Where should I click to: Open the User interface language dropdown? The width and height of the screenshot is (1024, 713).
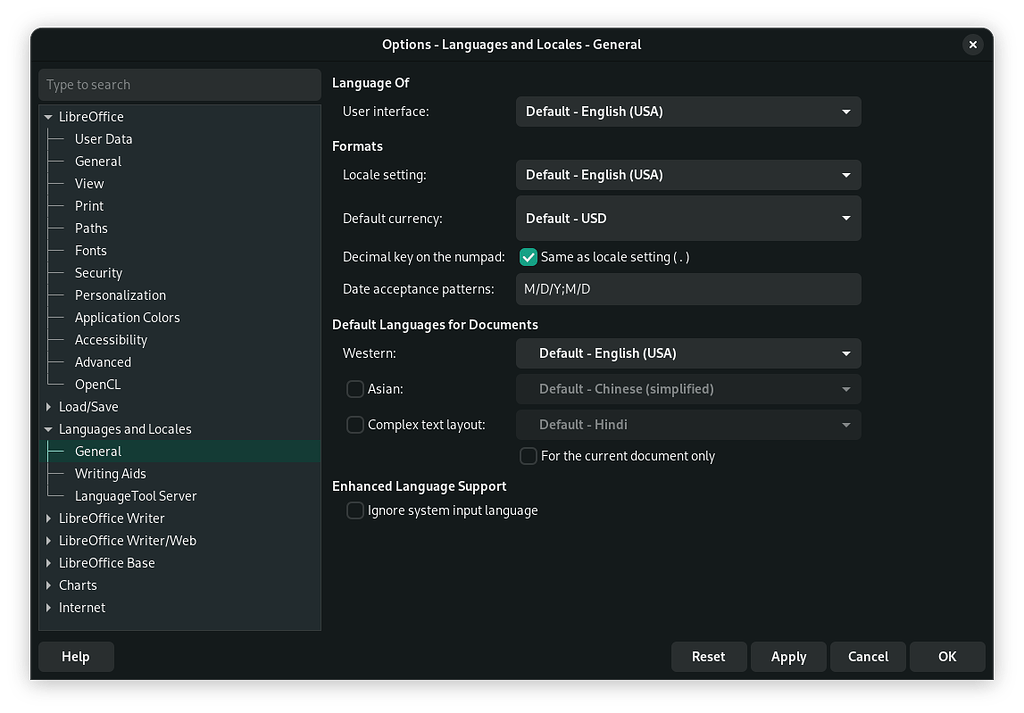point(688,111)
